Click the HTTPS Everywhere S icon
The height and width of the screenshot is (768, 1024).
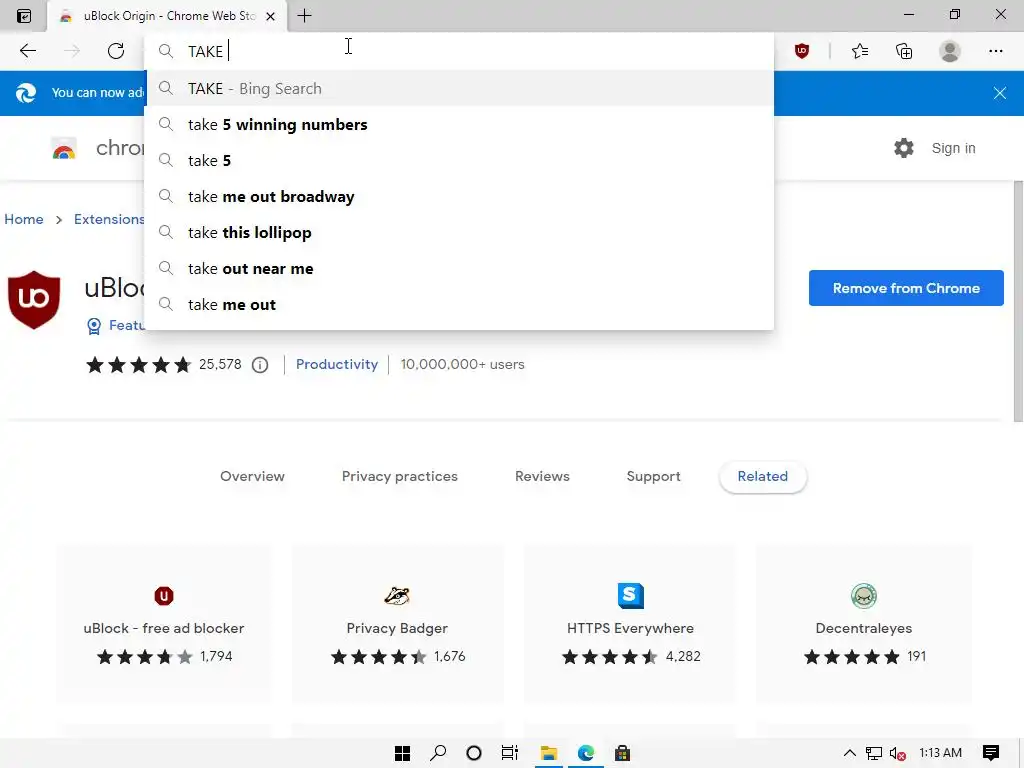(630, 596)
